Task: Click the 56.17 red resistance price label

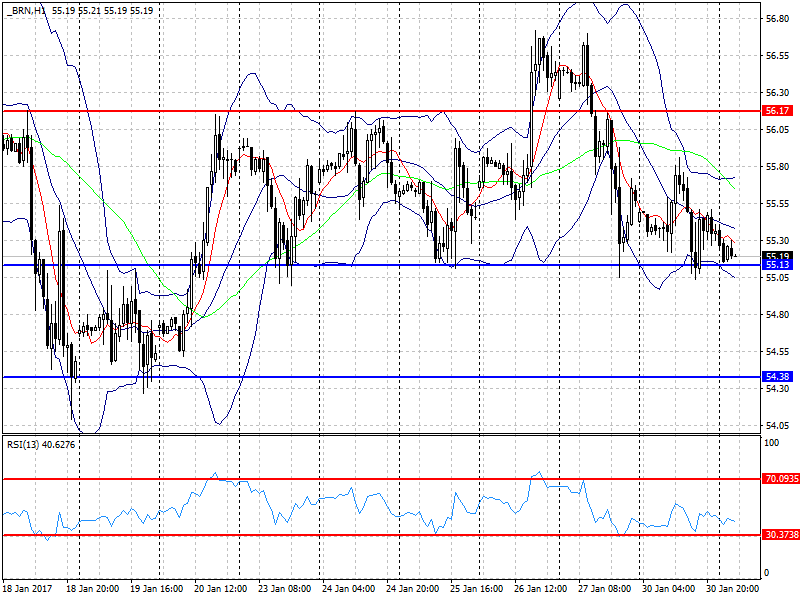Action: click(x=777, y=111)
